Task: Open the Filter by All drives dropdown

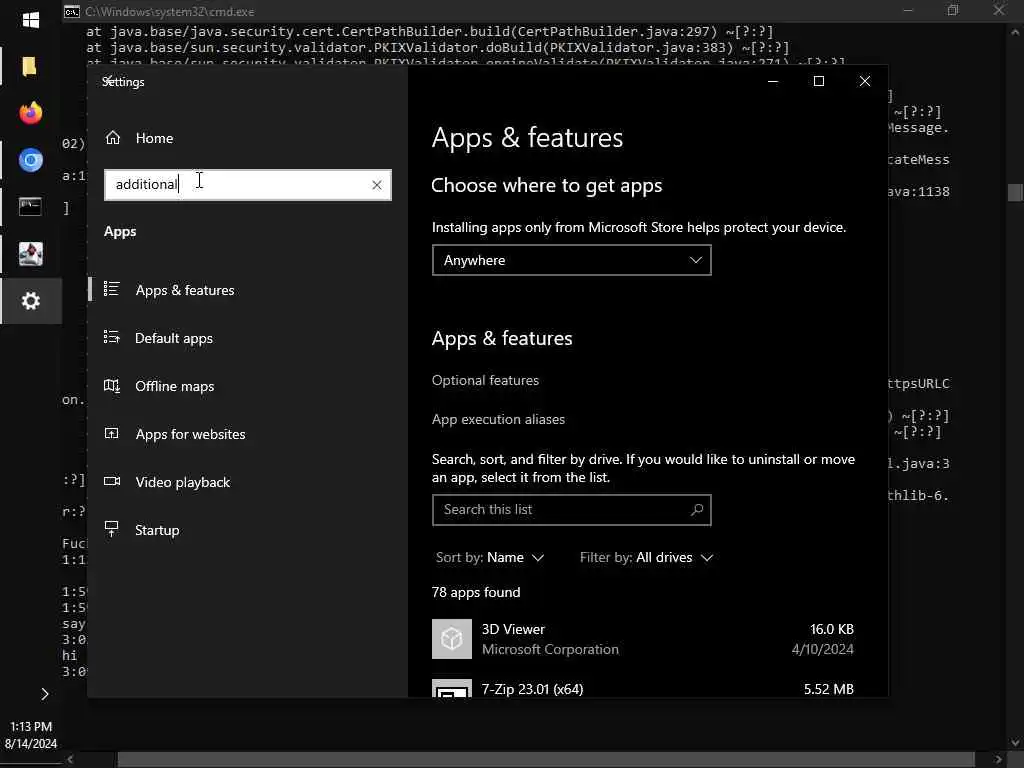Action: click(x=647, y=557)
